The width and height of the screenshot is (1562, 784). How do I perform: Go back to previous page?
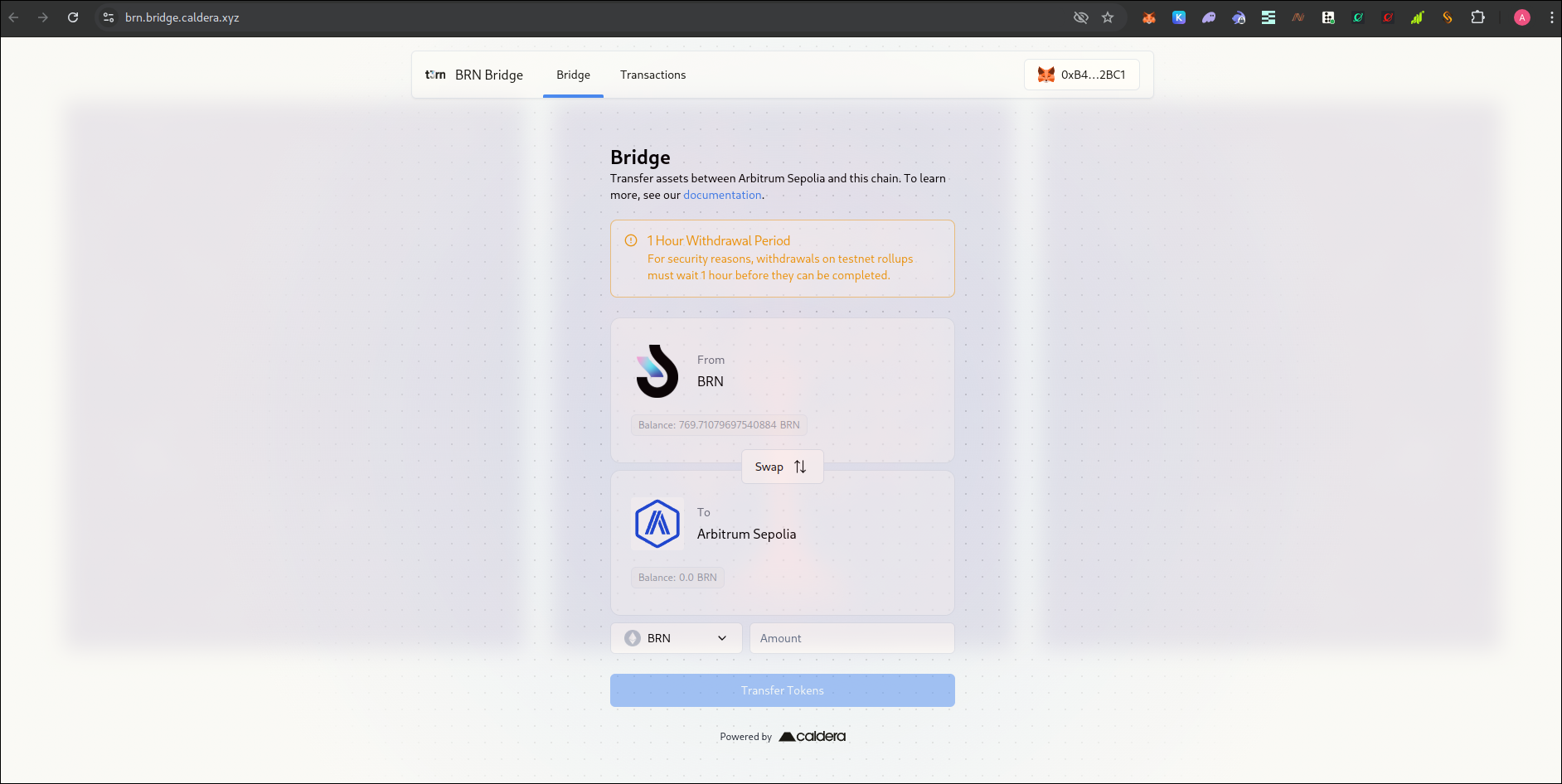(x=14, y=17)
